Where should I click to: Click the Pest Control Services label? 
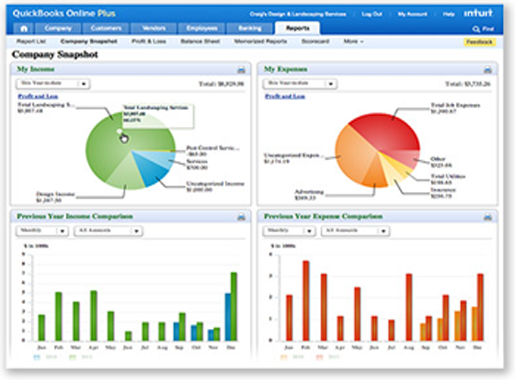coord(213,151)
